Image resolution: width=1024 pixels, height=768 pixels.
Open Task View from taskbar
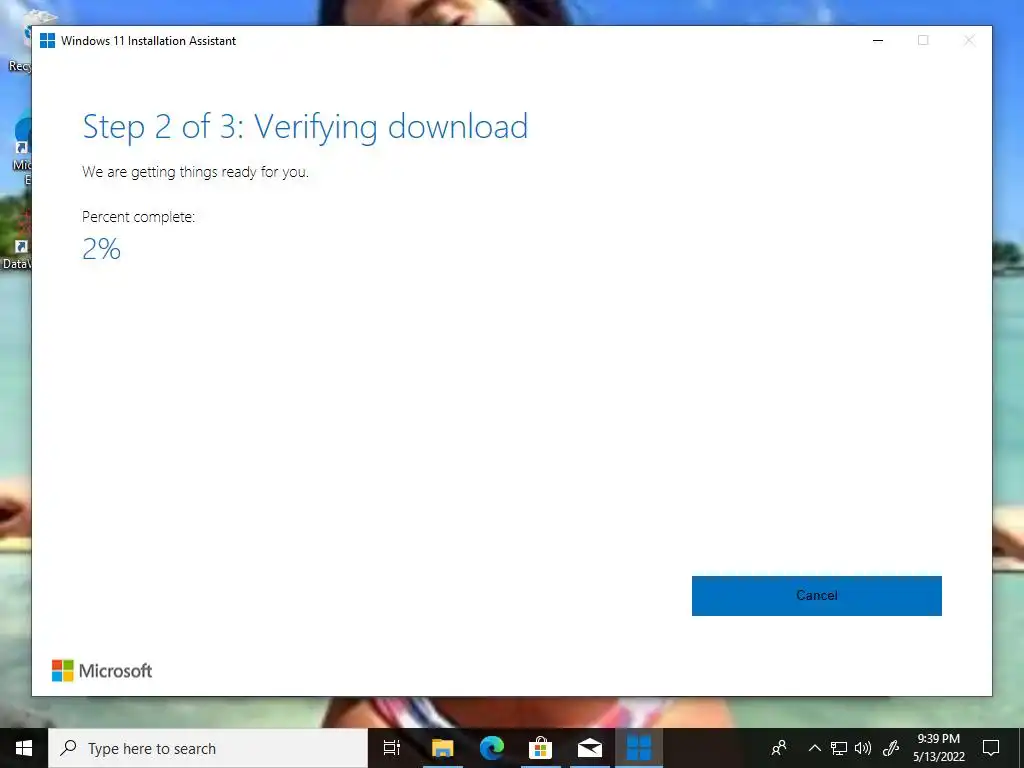[x=392, y=748]
